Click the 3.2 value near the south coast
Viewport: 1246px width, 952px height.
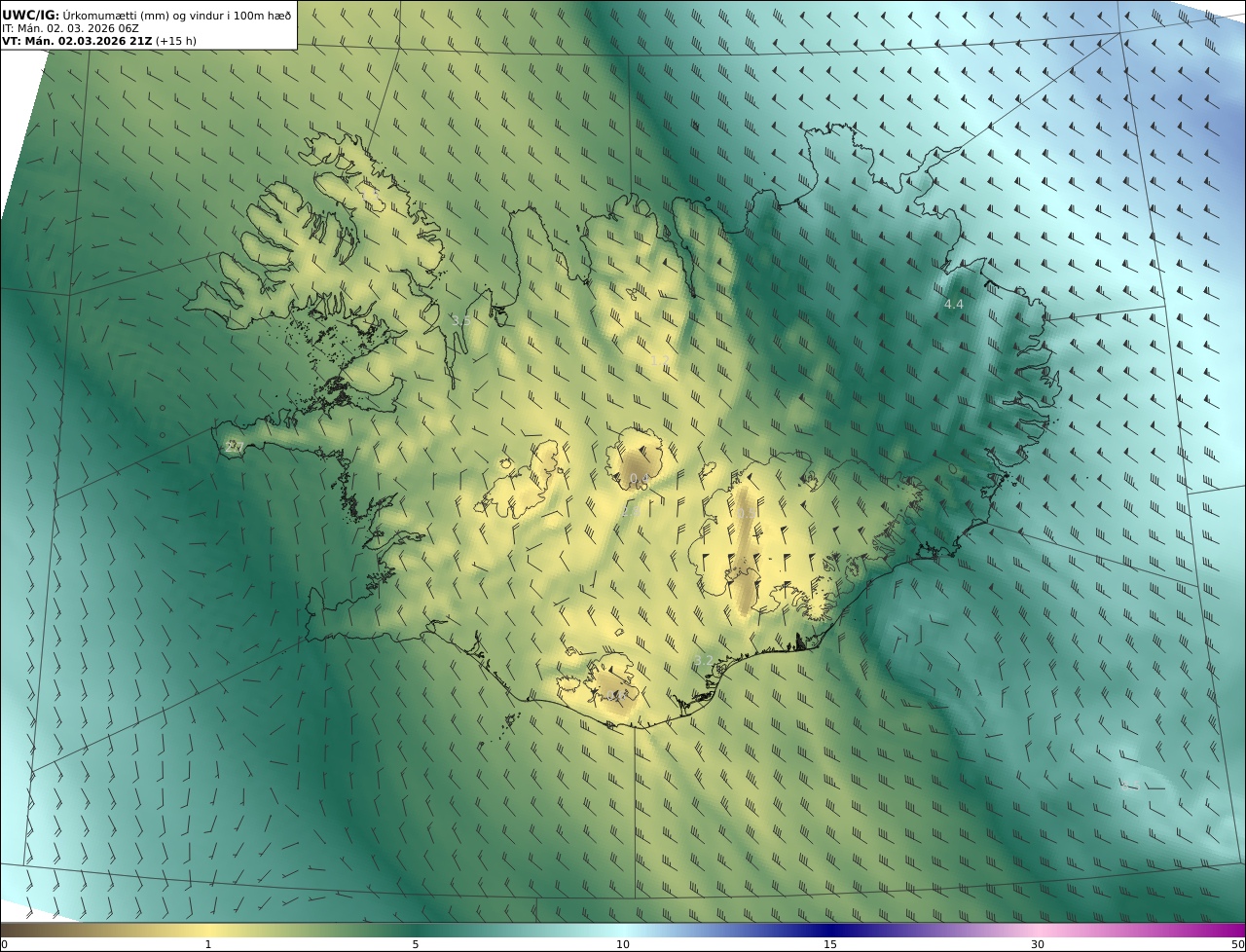tap(703, 661)
